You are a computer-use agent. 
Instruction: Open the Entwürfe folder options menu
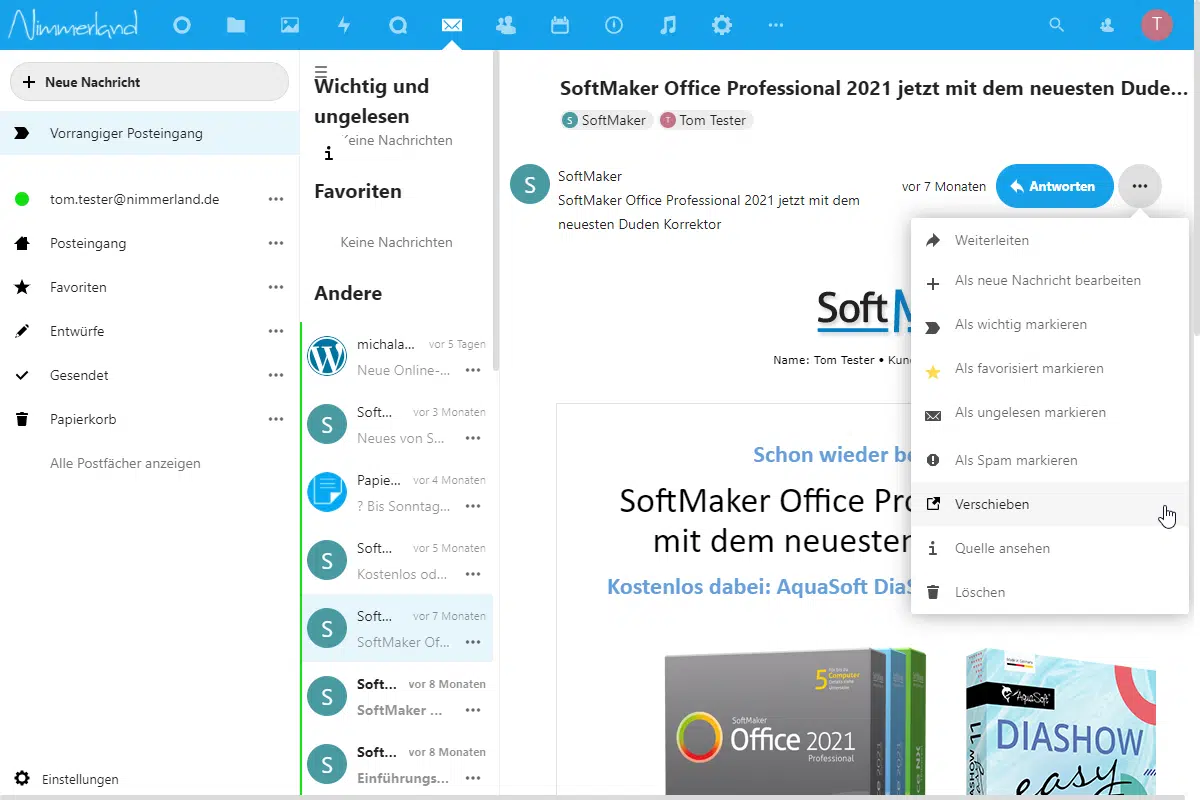[x=276, y=331]
